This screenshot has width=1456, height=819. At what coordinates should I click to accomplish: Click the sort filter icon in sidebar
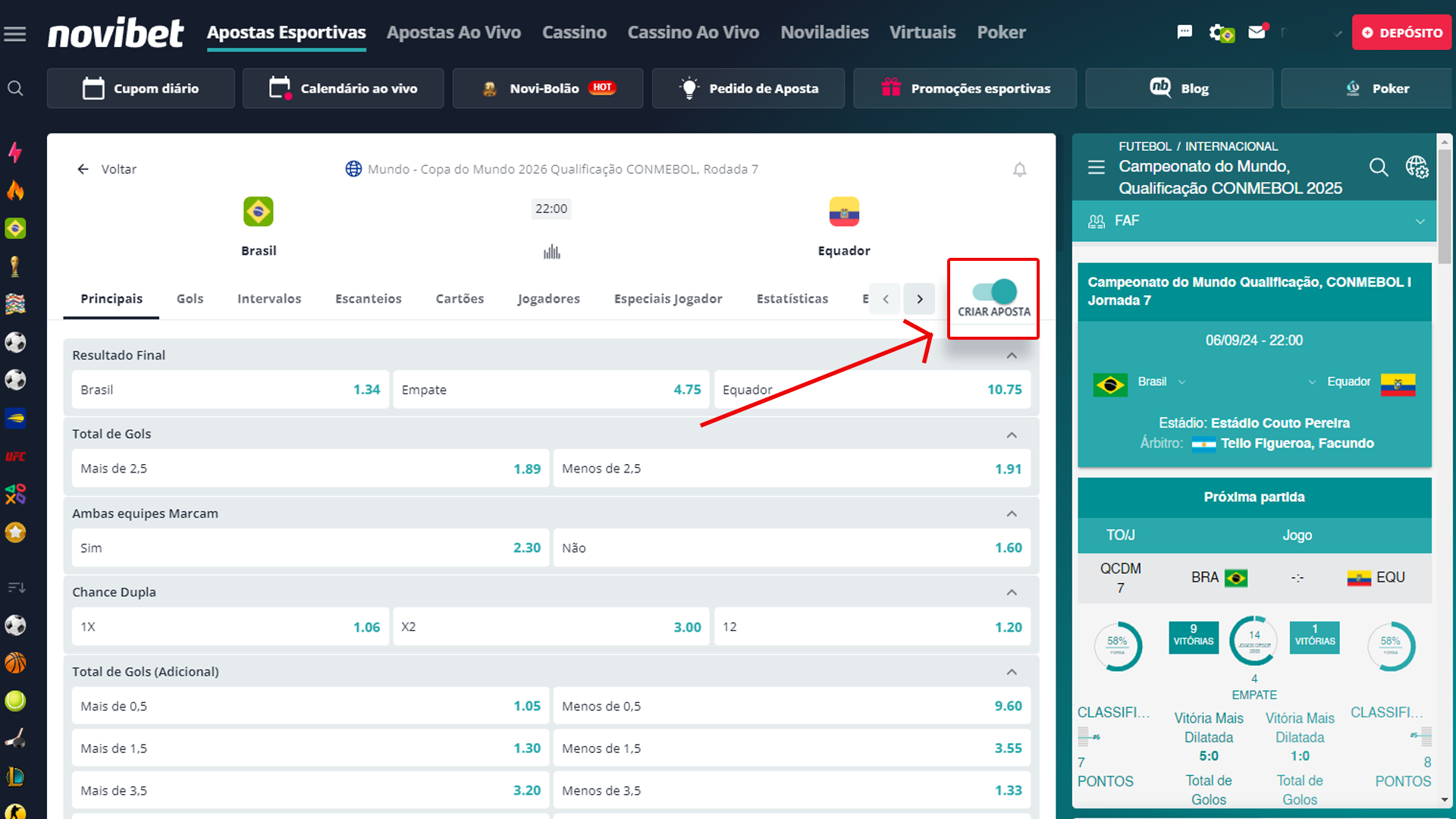[x=16, y=587]
